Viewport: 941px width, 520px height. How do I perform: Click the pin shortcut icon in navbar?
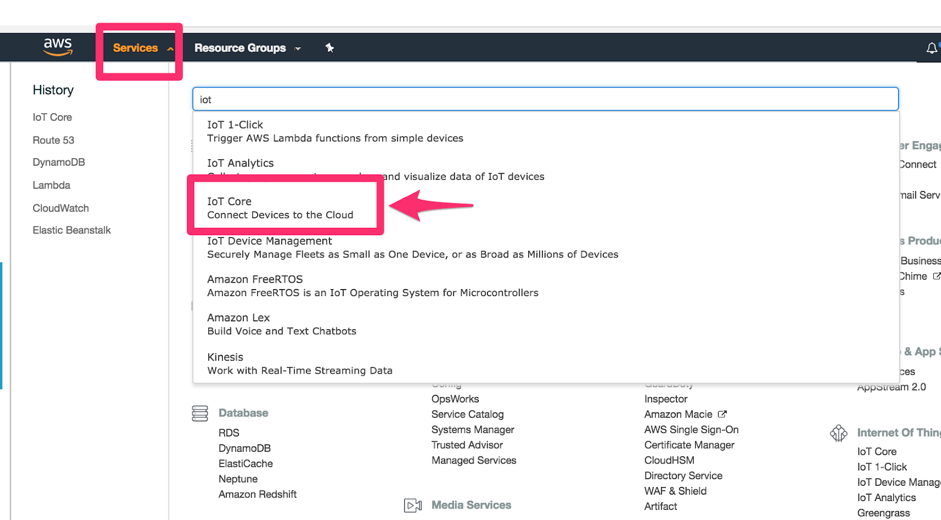point(329,48)
